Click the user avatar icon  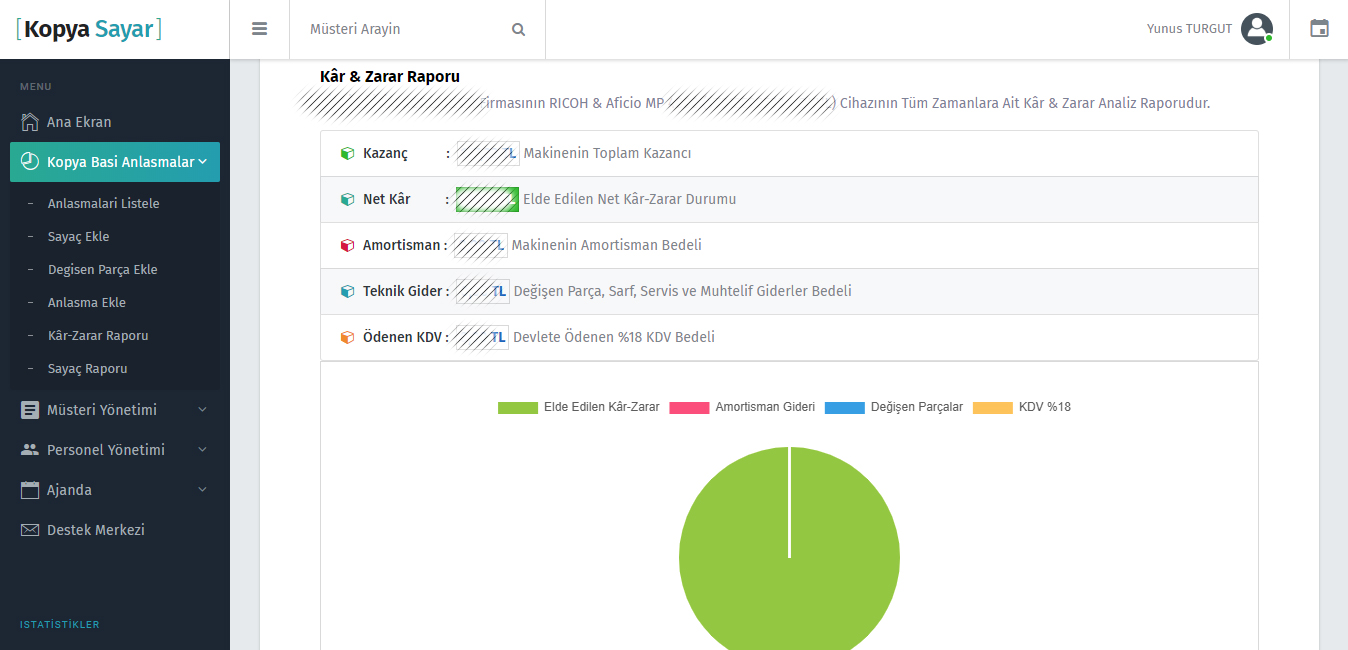1256,29
